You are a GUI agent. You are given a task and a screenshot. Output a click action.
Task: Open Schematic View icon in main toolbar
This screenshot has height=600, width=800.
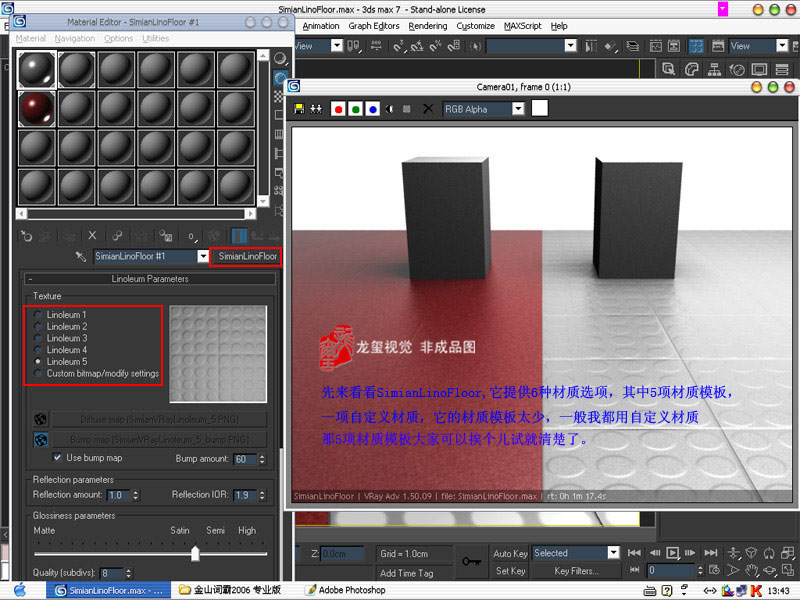pyautogui.click(x=674, y=46)
